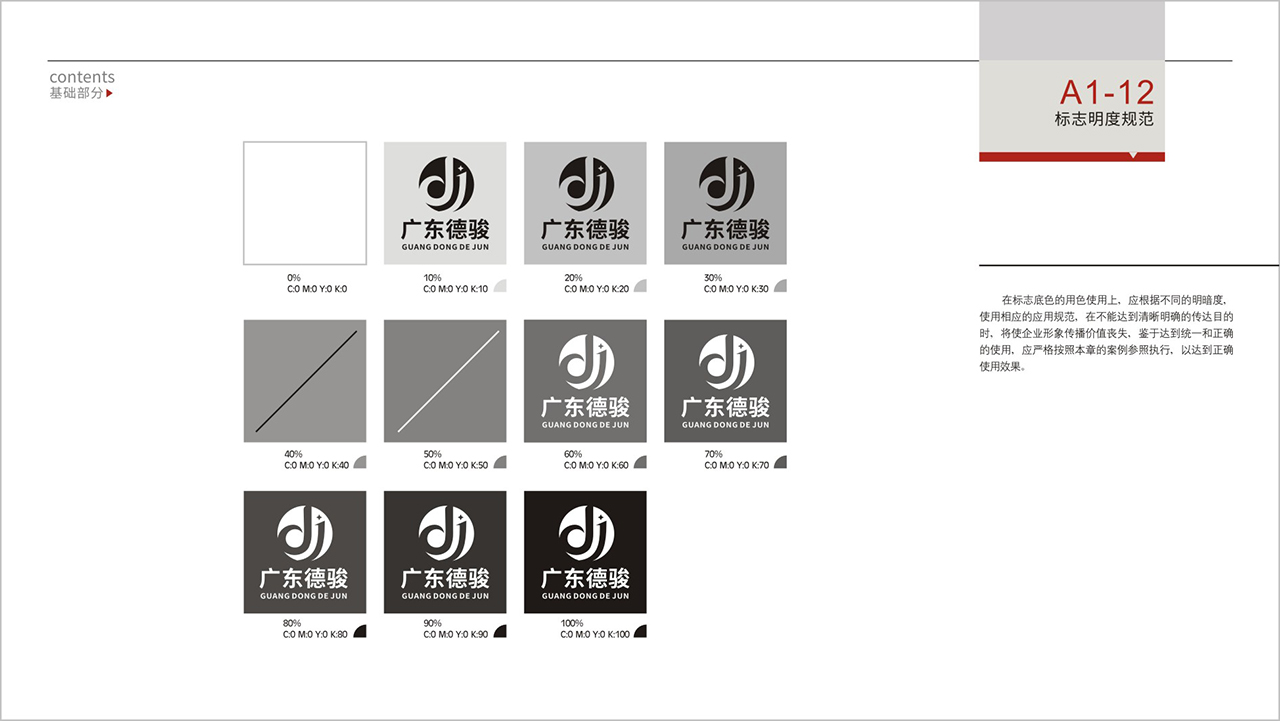The height and width of the screenshot is (721, 1280).
Task: Click the "C:0 M:0 Y:0 K:90" label
Action: pyautogui.click(x=456, y=634)
